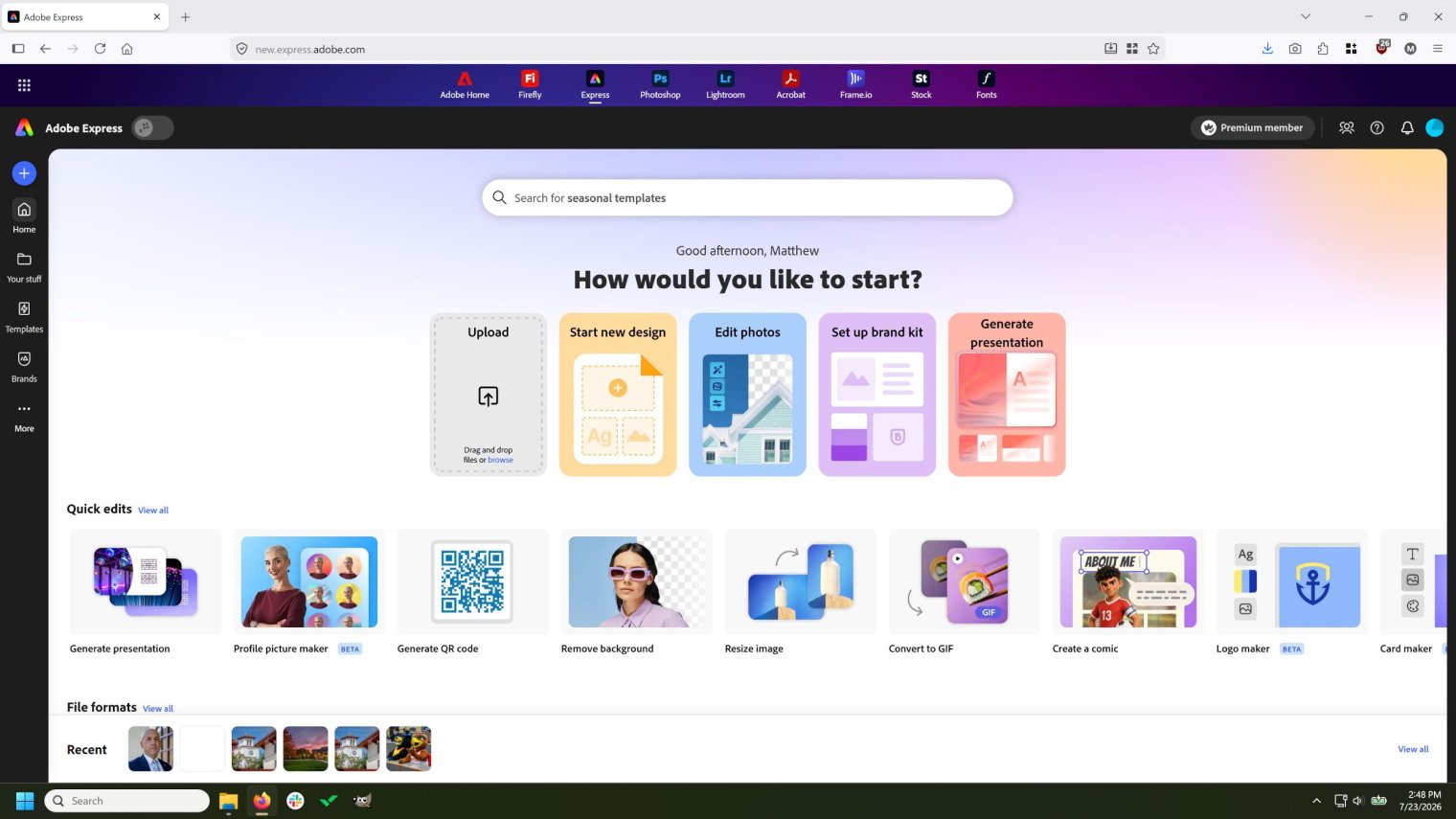
Task: Open the invite collaborators people icon
Action: [1346, 127]
